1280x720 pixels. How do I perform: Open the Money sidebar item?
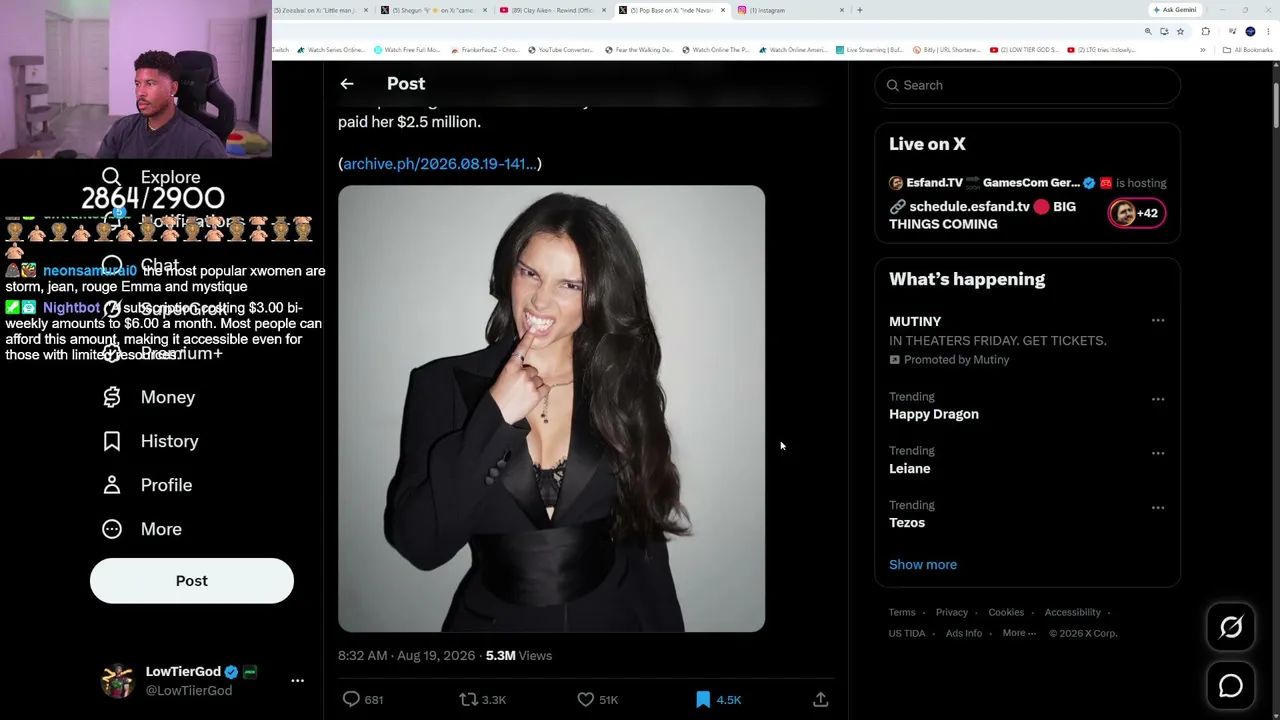(x=150, y=397)
